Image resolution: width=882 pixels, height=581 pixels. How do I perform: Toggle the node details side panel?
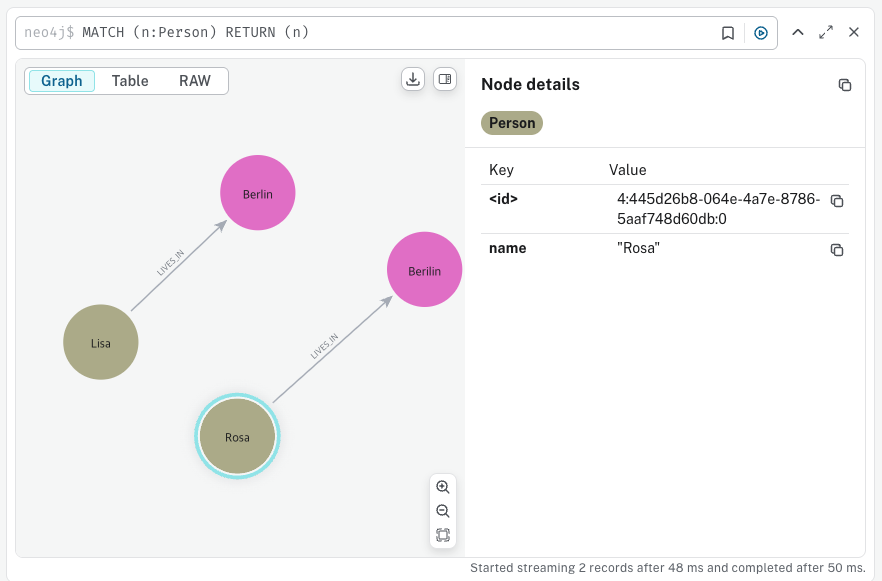pos(445,80)
